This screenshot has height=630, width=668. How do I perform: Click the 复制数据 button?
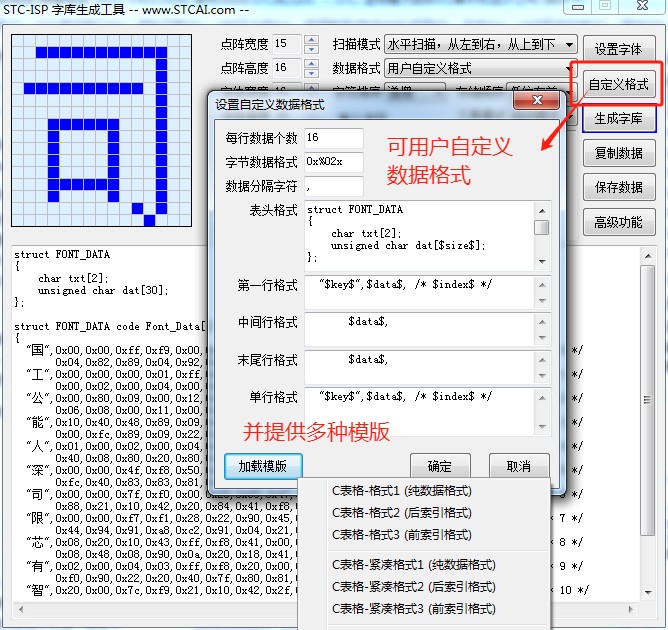(x=619, y=152)
